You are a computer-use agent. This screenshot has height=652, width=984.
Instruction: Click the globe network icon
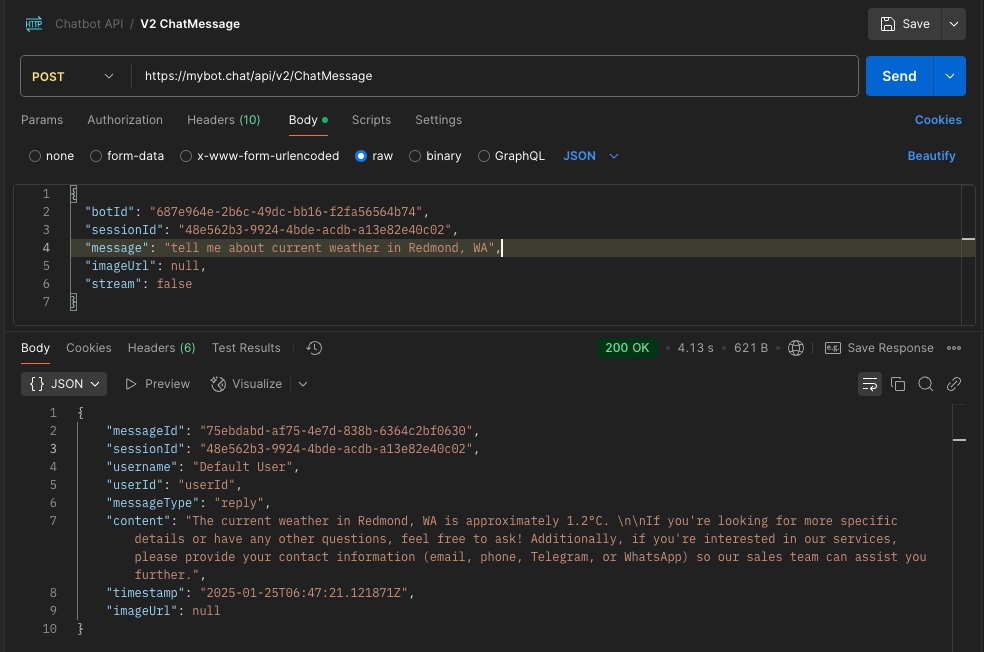coord(796,348)
